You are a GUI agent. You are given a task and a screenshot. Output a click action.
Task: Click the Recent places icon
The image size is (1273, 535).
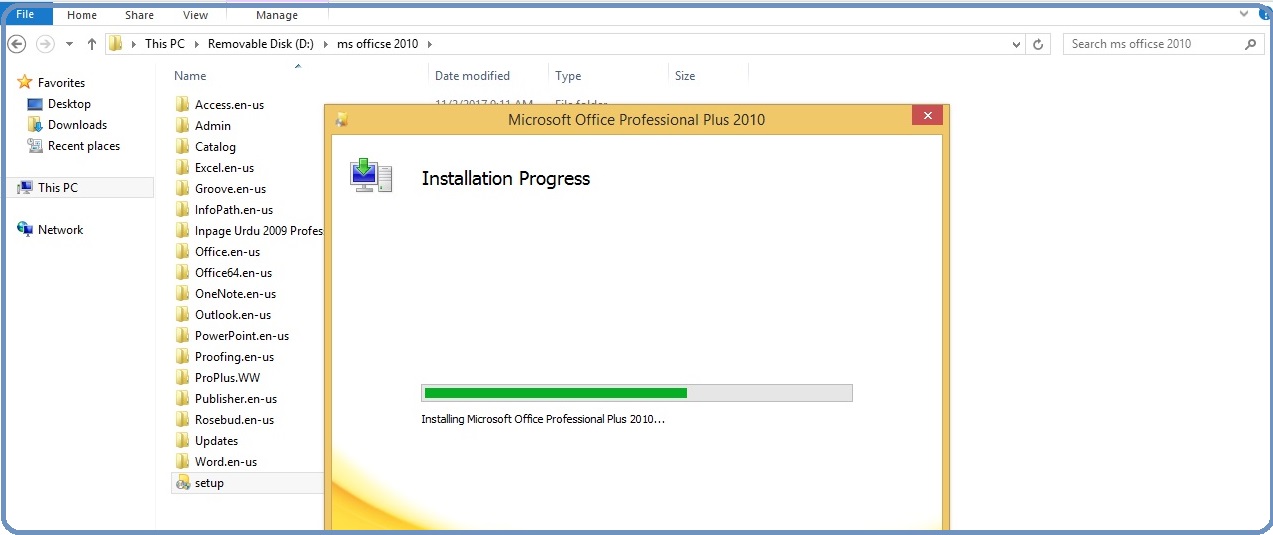pyautogui.click(x=35, y=146)
